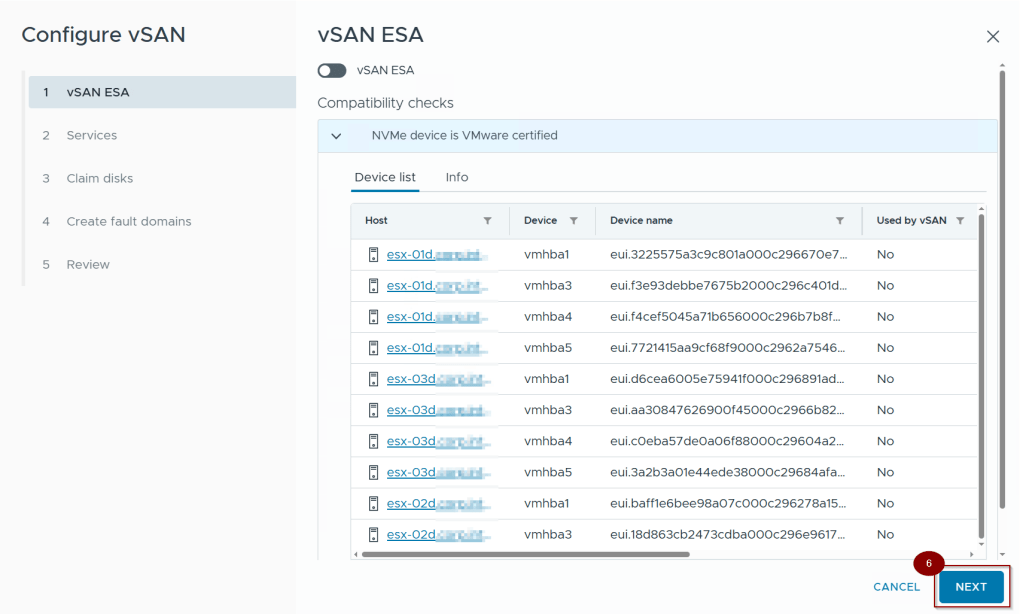Viewport: 1023px width, 614px height.
Task: Filter the Device column
Action: 573,221
